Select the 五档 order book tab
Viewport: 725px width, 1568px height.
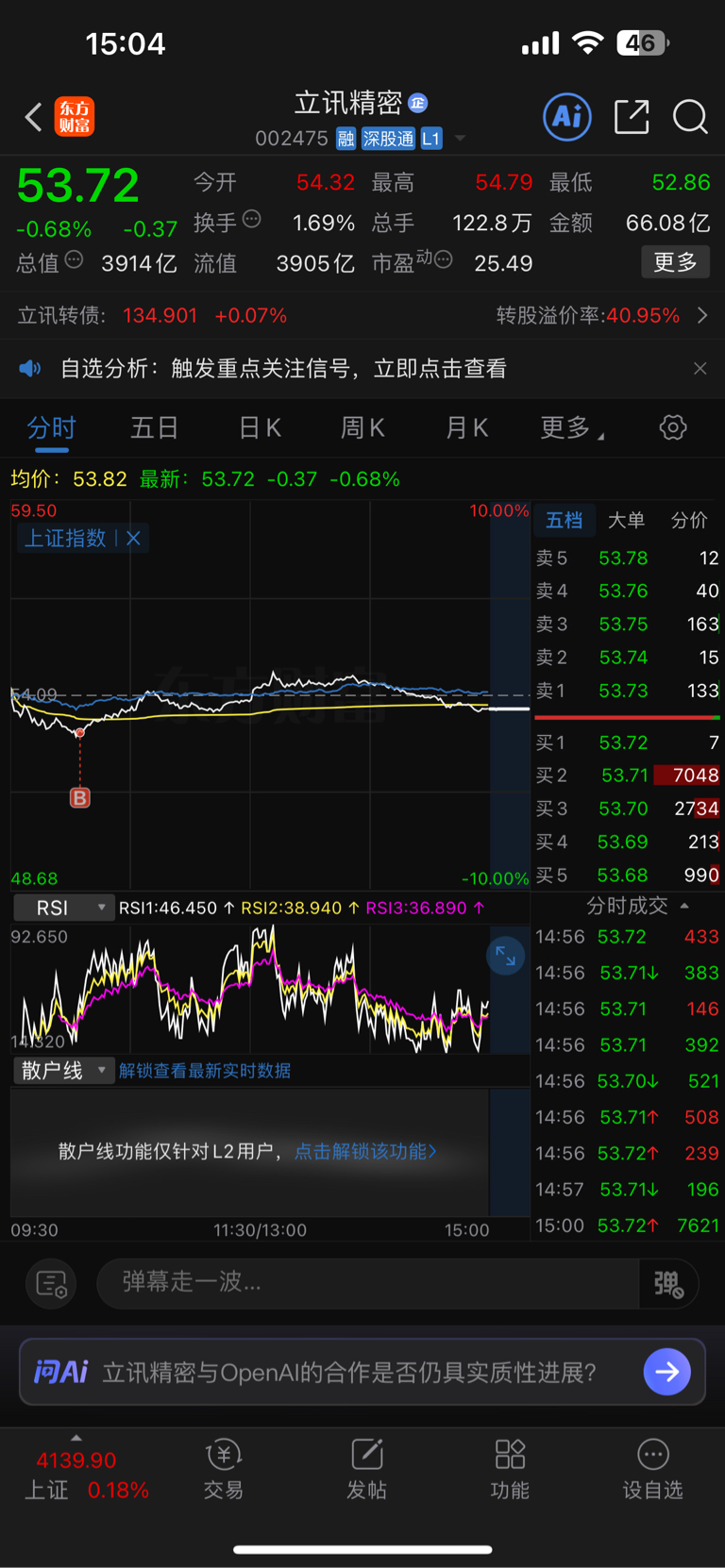click(565, 520)
